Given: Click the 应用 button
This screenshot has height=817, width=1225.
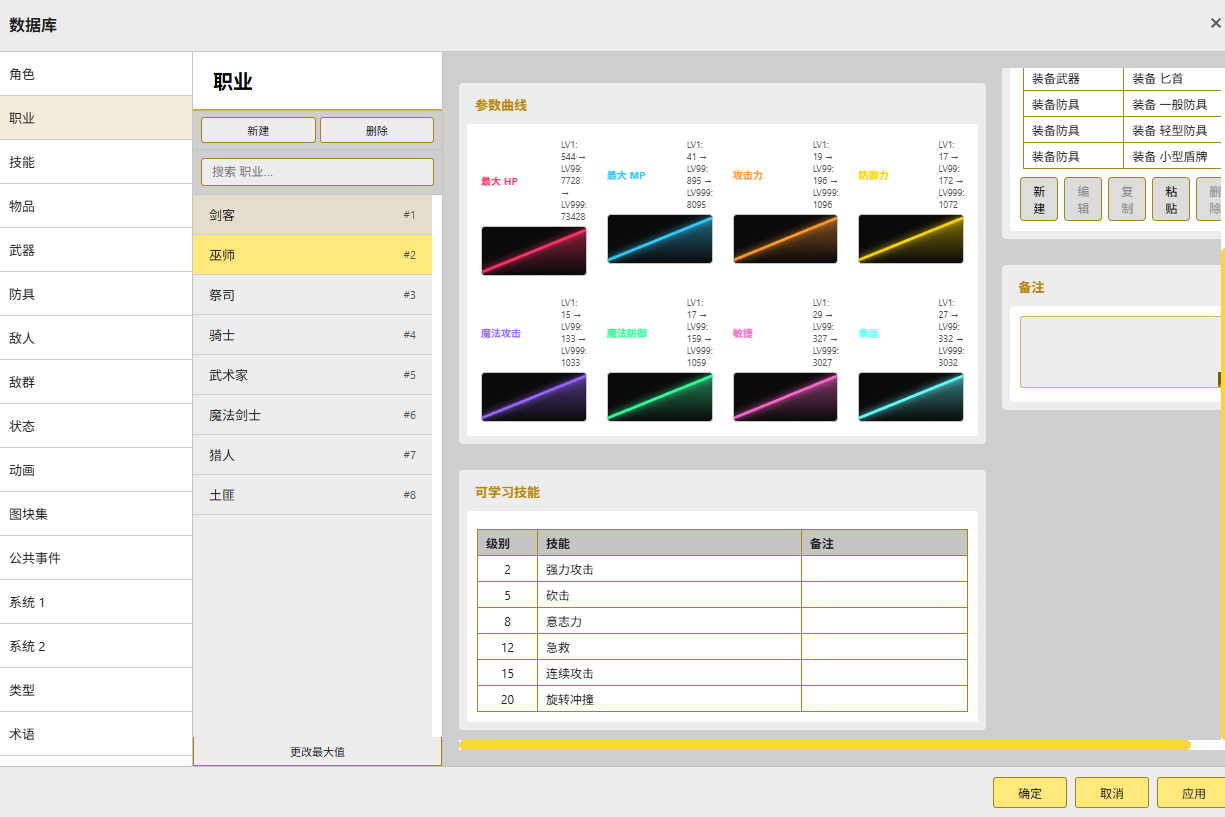Looking at the screenshot, I should (1192, 793).
